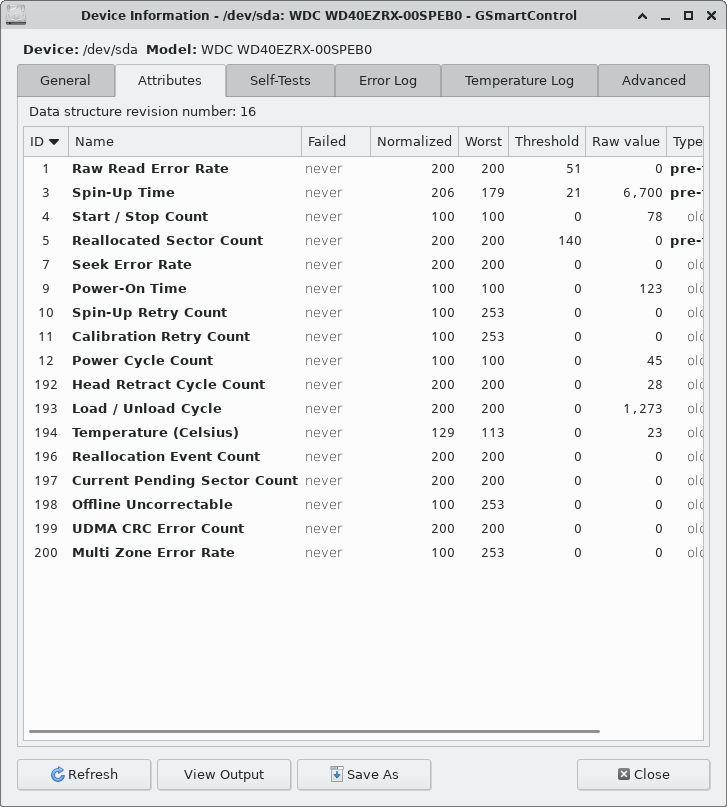The image size is (727, 807).
Task: Click the Power Cycle Count attribute
Action: point(363,361)
